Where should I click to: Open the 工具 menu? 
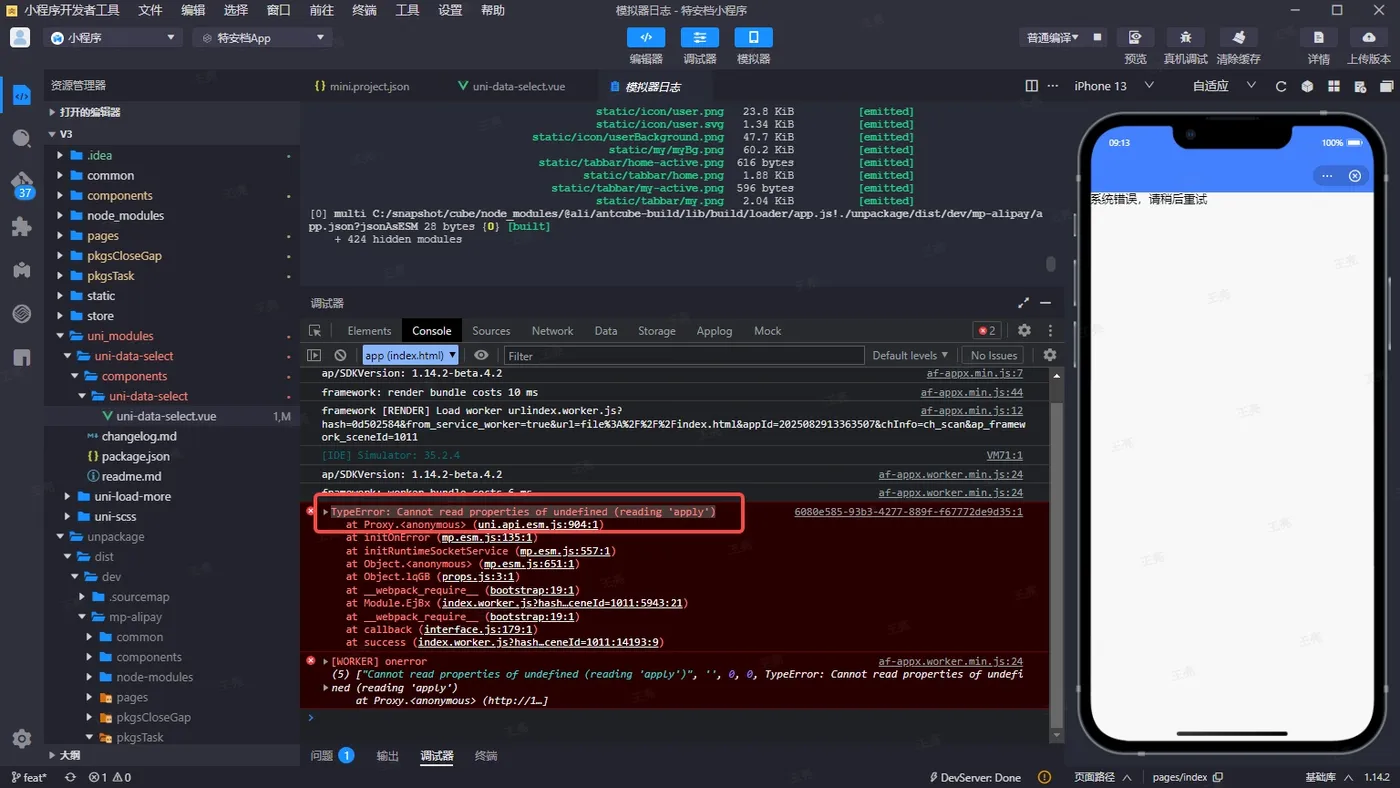pyautogui.click(x=407, y=10)
